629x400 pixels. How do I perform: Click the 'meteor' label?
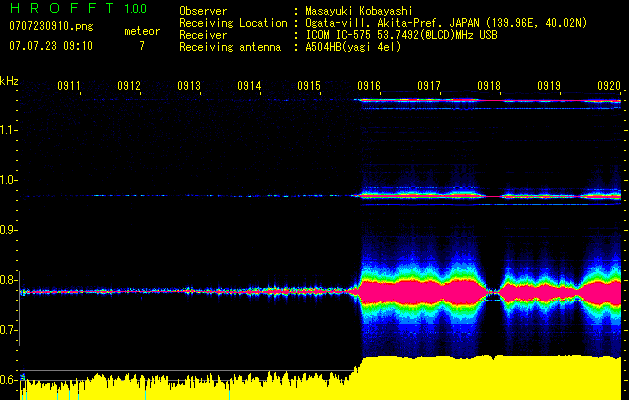click(x=142, y=31)
